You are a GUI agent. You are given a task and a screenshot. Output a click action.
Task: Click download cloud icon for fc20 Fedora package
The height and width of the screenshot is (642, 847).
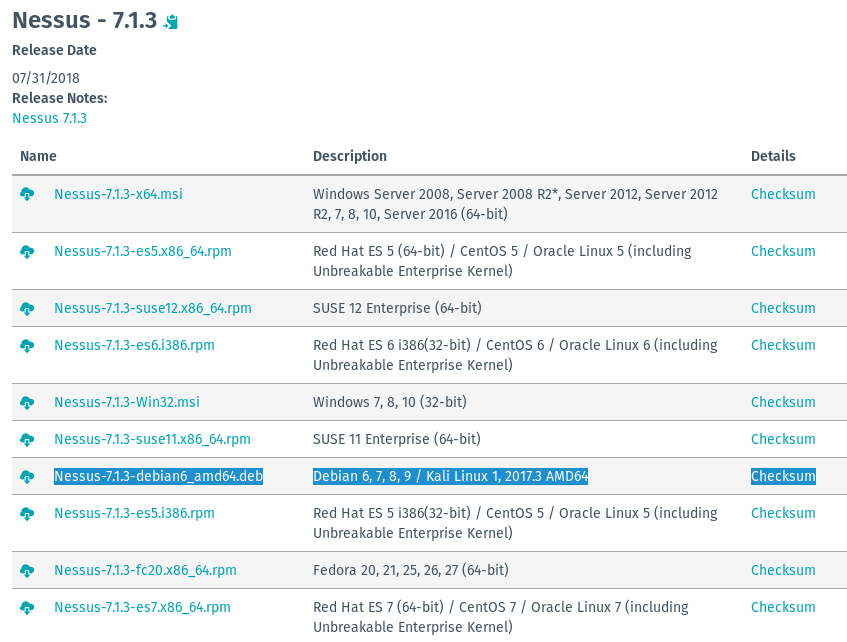(27, 570)
